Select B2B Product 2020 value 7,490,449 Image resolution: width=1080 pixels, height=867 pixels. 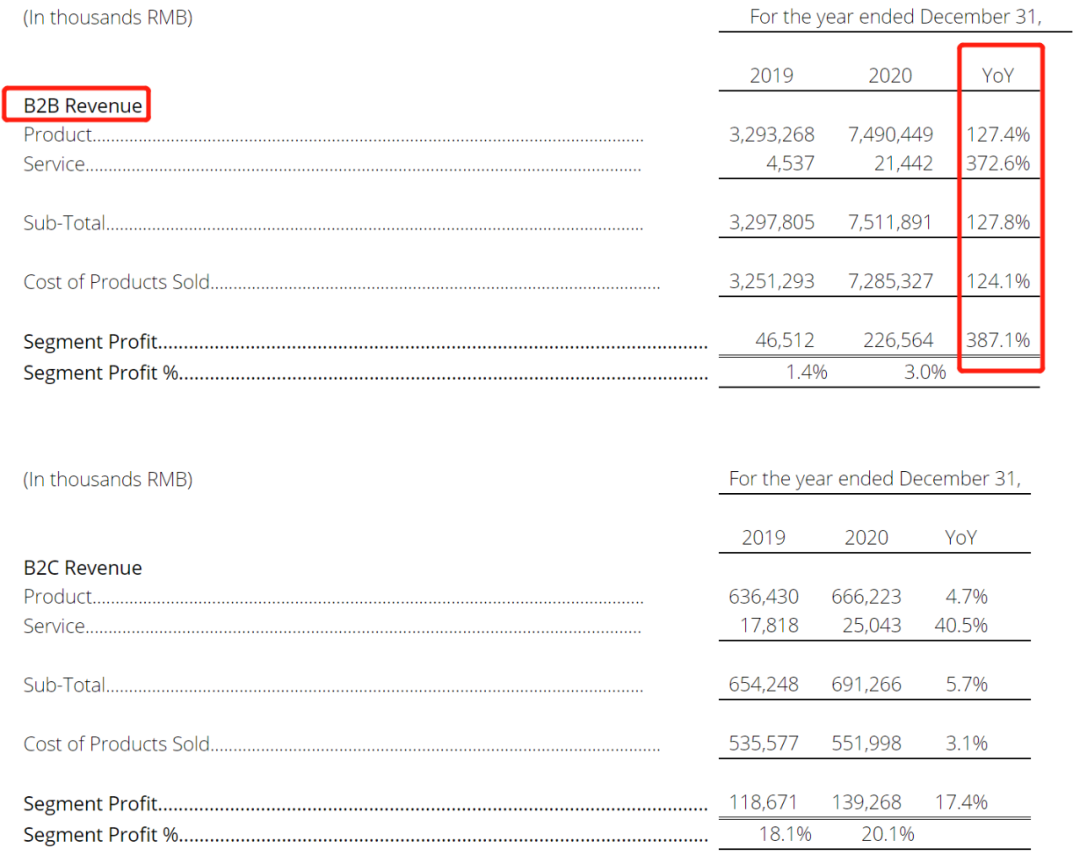click(x=890, y=135)
